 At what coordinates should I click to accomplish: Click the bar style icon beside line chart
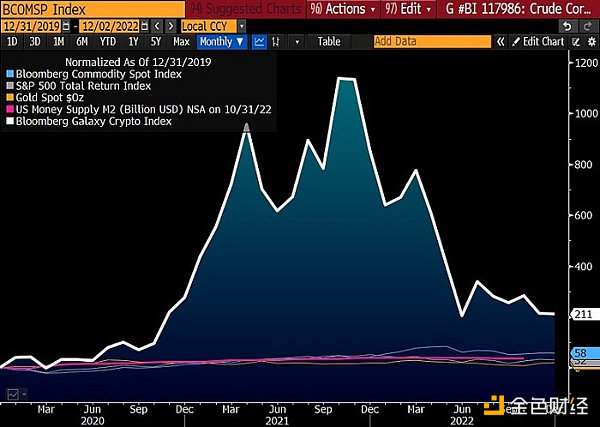tap(276, 42)
